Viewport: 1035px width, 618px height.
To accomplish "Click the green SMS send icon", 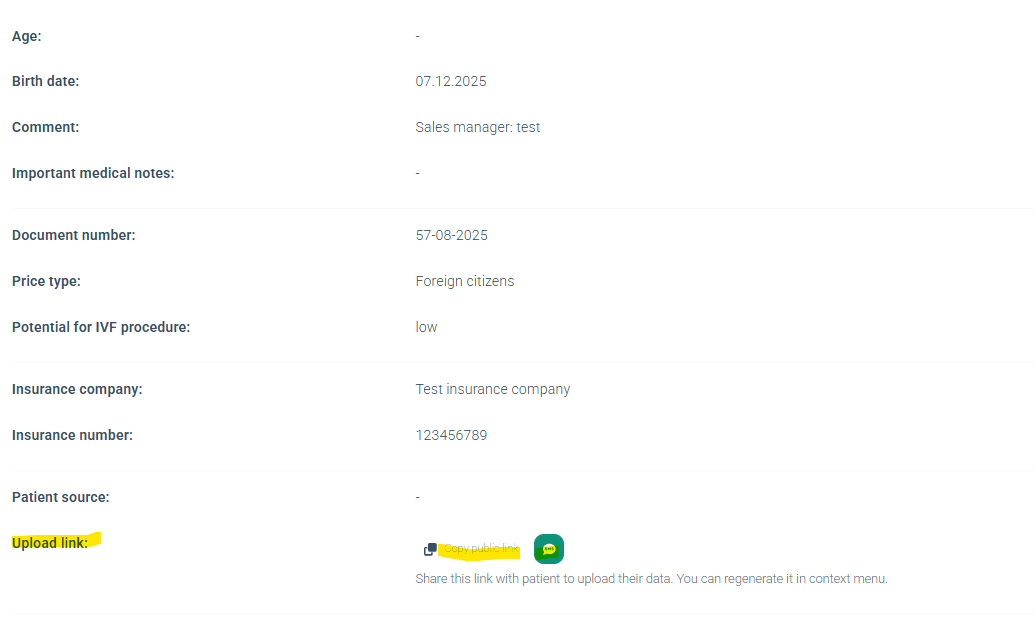I will click(549, 549).
